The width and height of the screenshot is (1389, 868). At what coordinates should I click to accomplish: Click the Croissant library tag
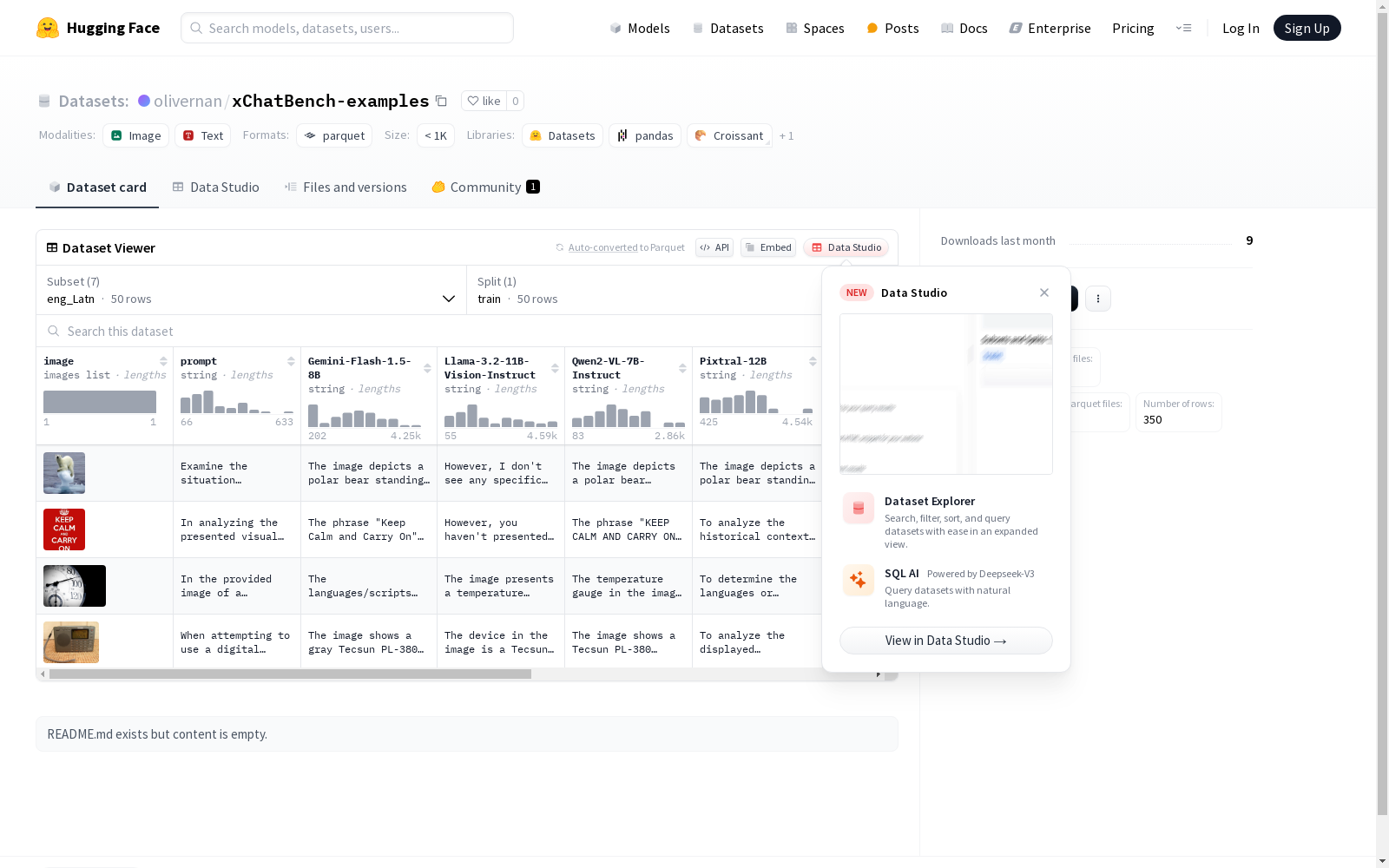point(729,135)
